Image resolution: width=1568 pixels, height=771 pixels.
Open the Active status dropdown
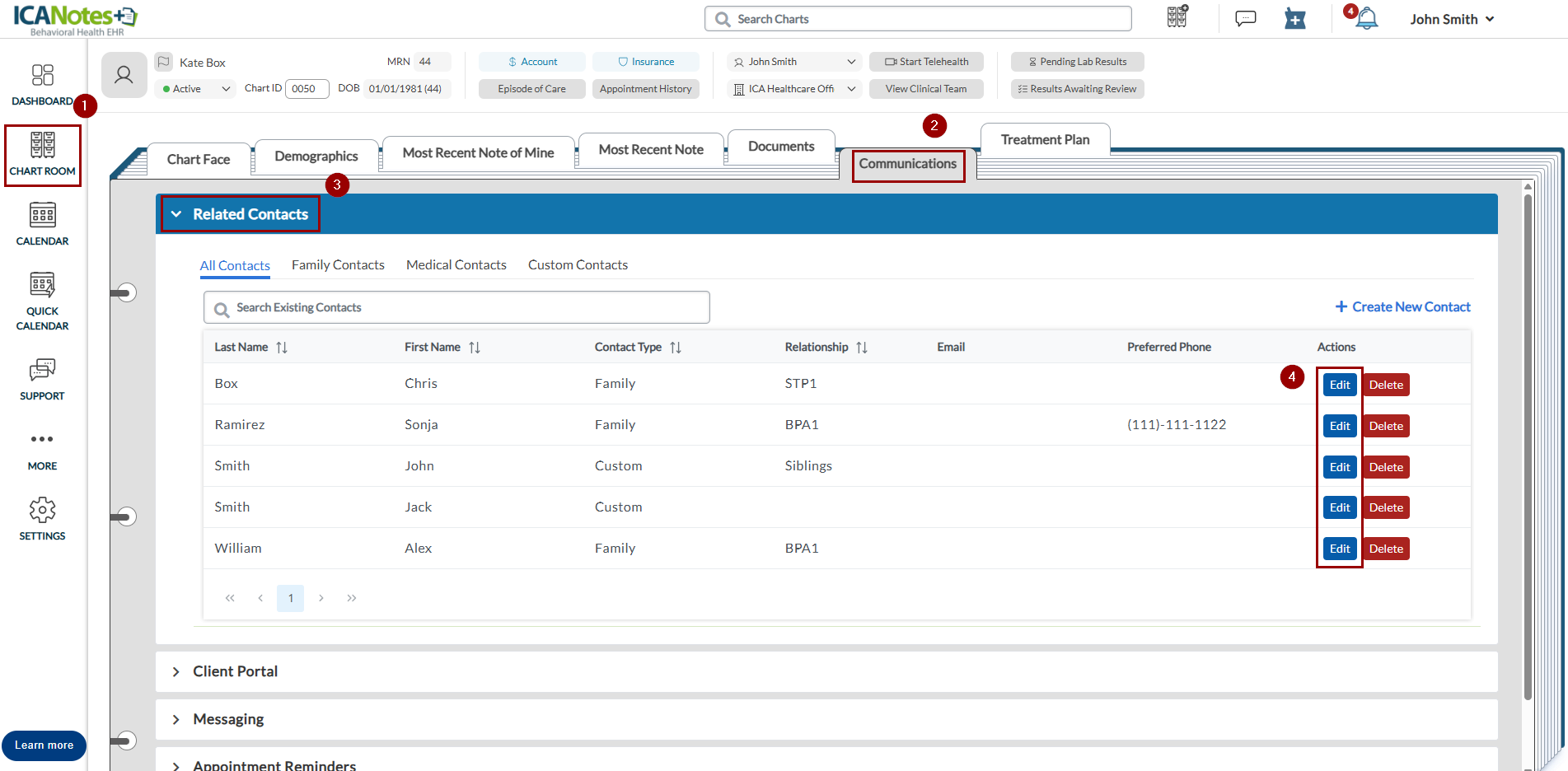pos(197,89)
